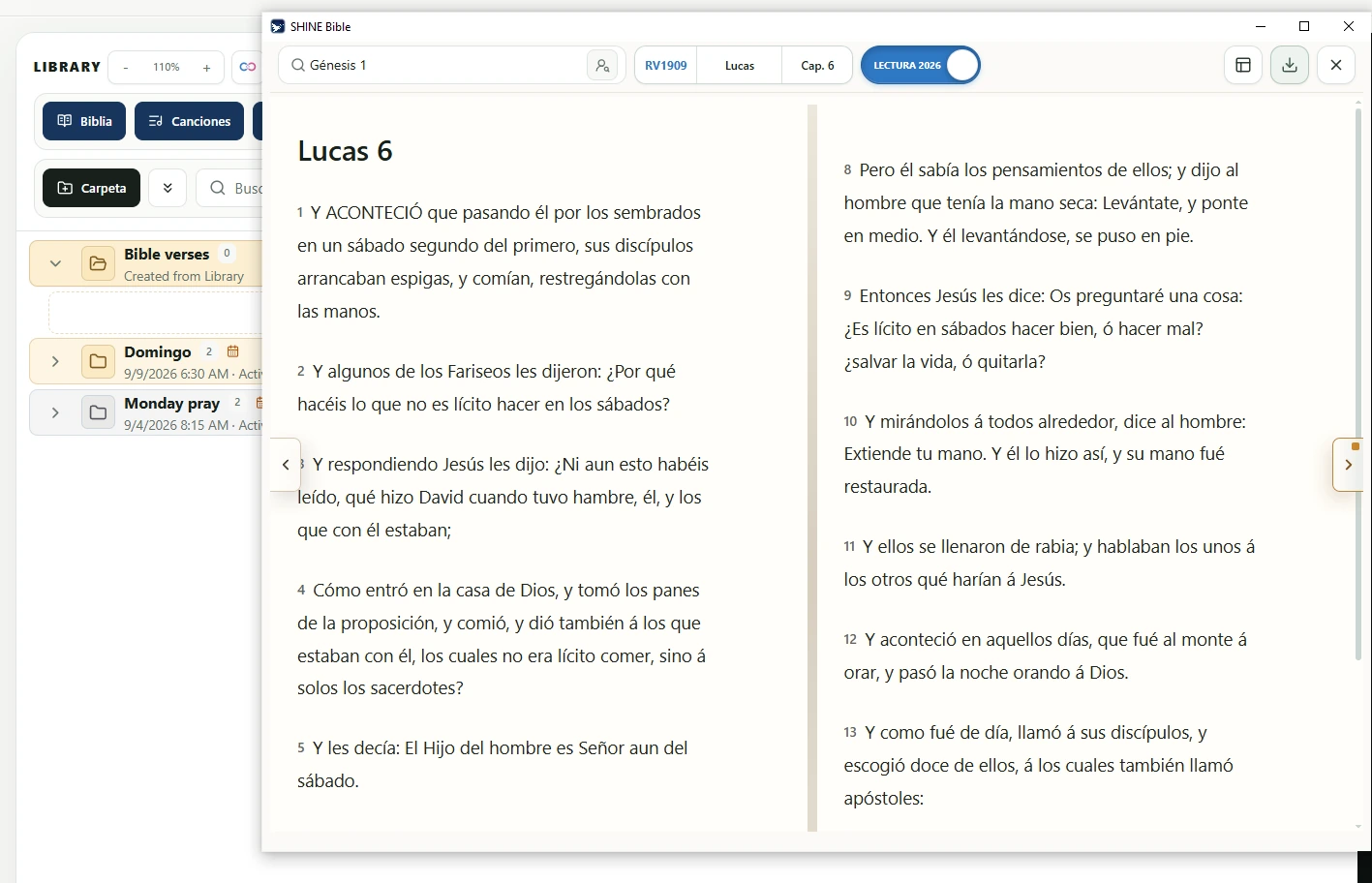
Task: Open Bible verses folder icon
Action: click(x=98, y=263)
